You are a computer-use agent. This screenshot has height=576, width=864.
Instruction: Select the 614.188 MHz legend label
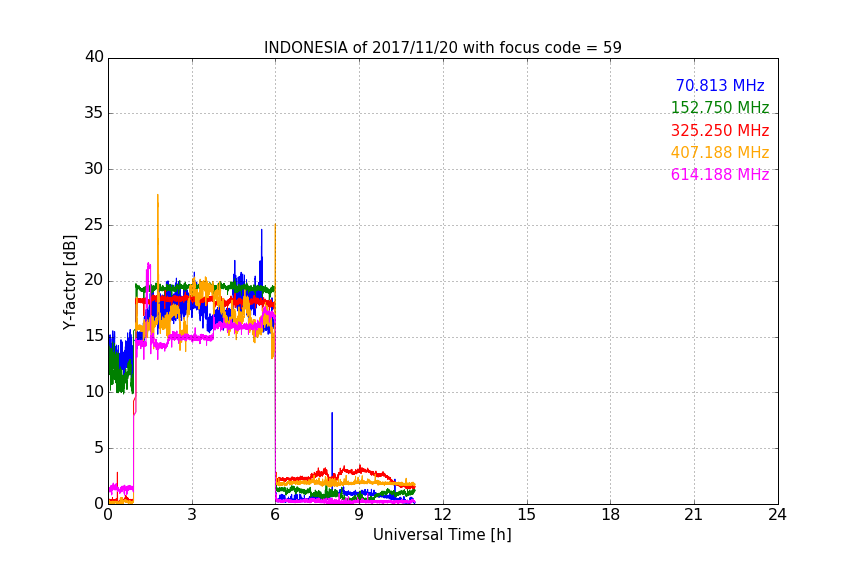(x=720, y=174)
